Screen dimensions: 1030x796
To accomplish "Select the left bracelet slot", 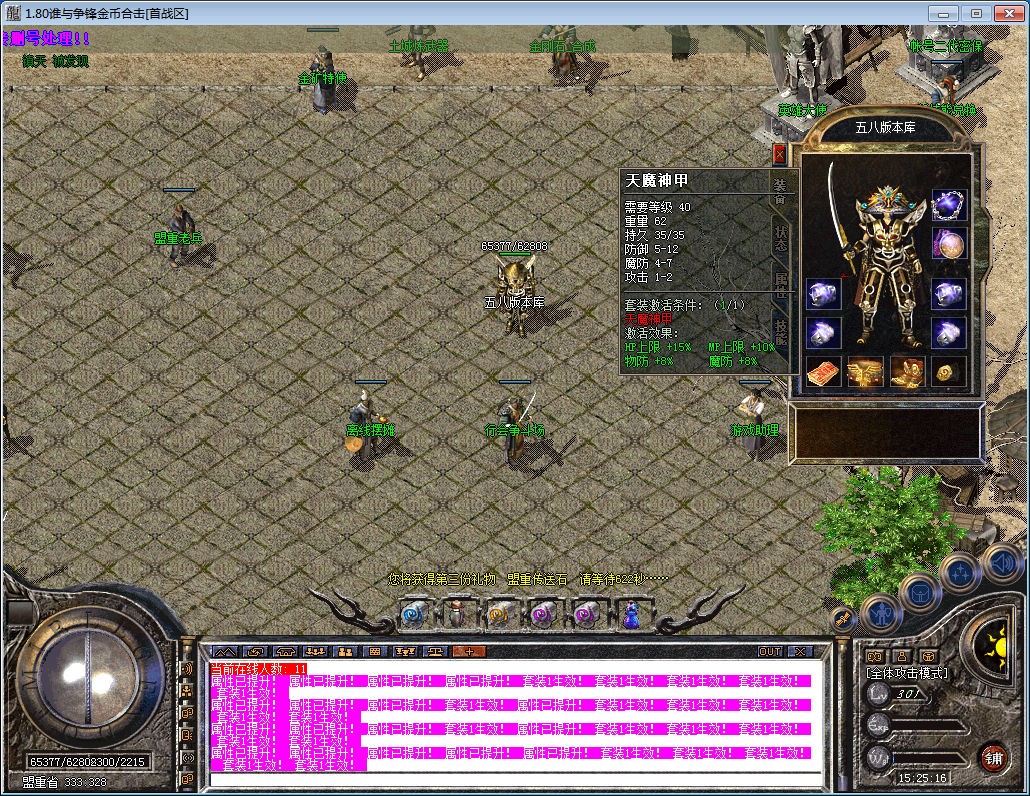I will click(822, 294).
